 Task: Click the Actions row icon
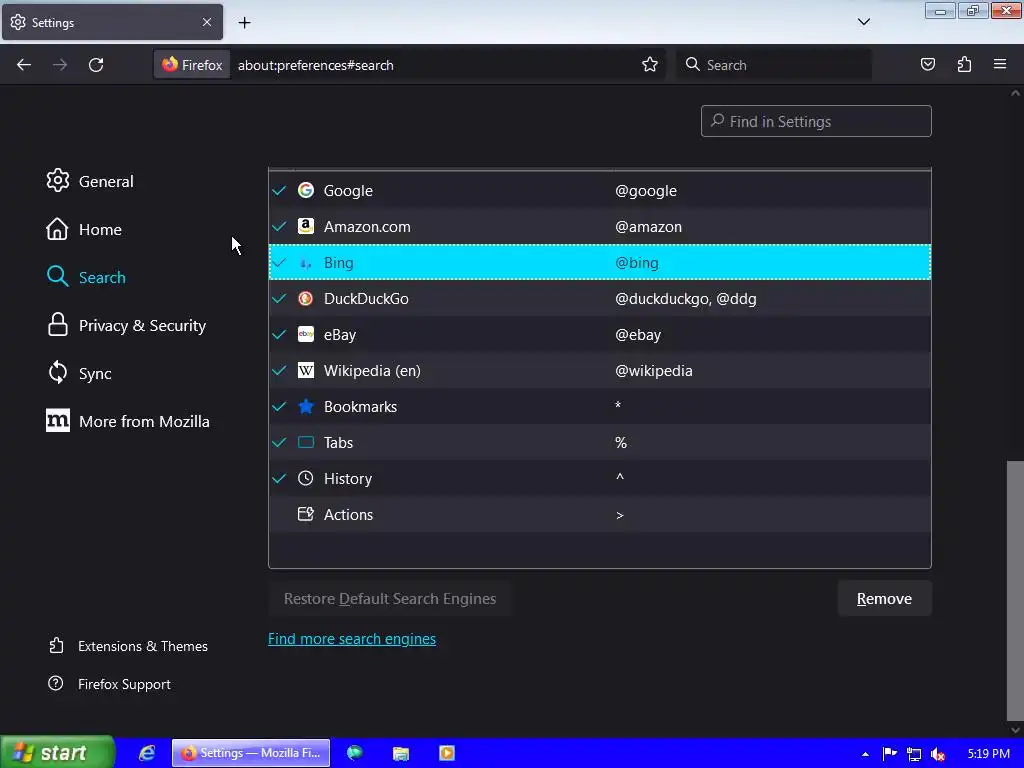pos(306,514)
